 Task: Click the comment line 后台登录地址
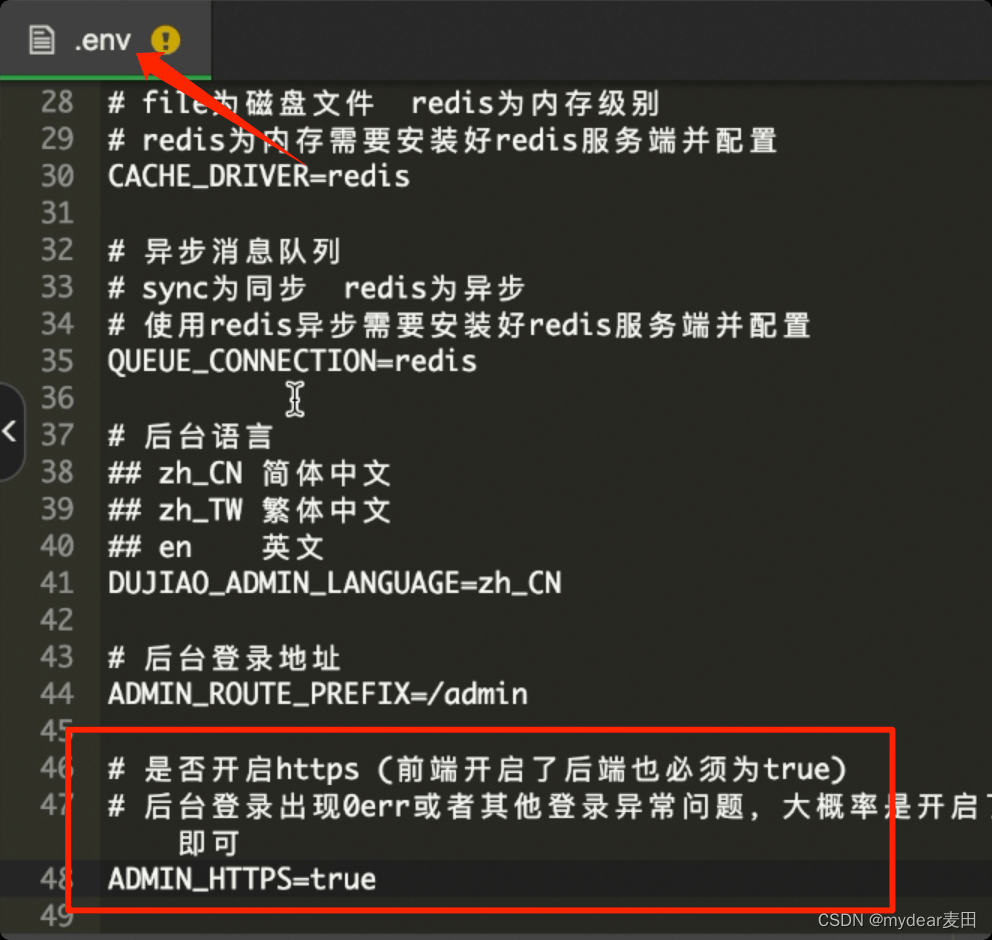click(225, 658)
